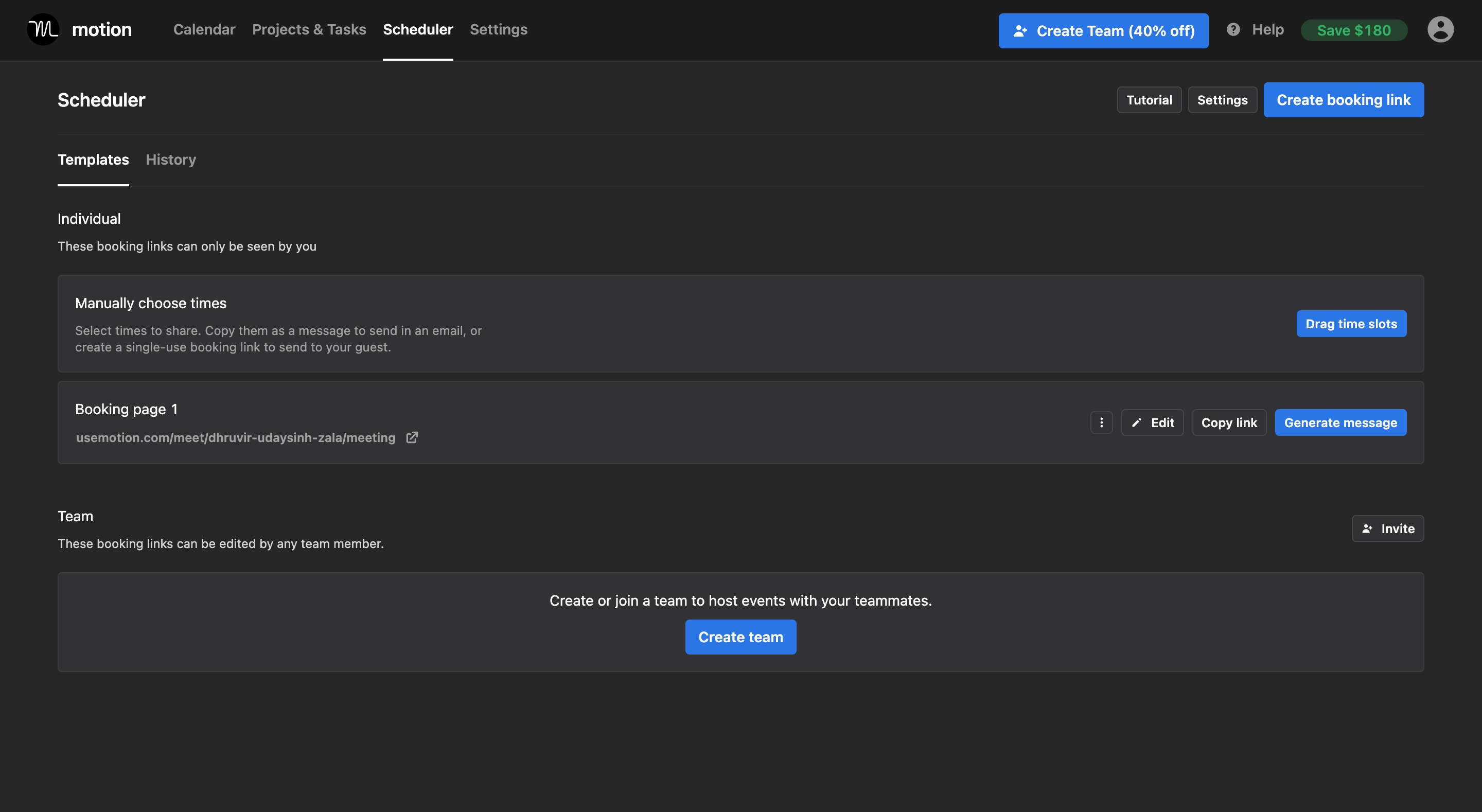Open the Help link
1482x812 pixels.
tap(1267, 29)
